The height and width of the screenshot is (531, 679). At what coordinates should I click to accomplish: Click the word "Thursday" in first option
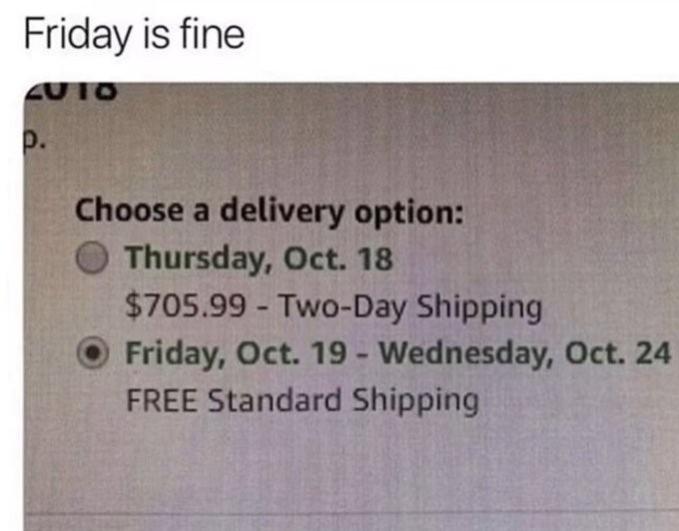[192, 258]
